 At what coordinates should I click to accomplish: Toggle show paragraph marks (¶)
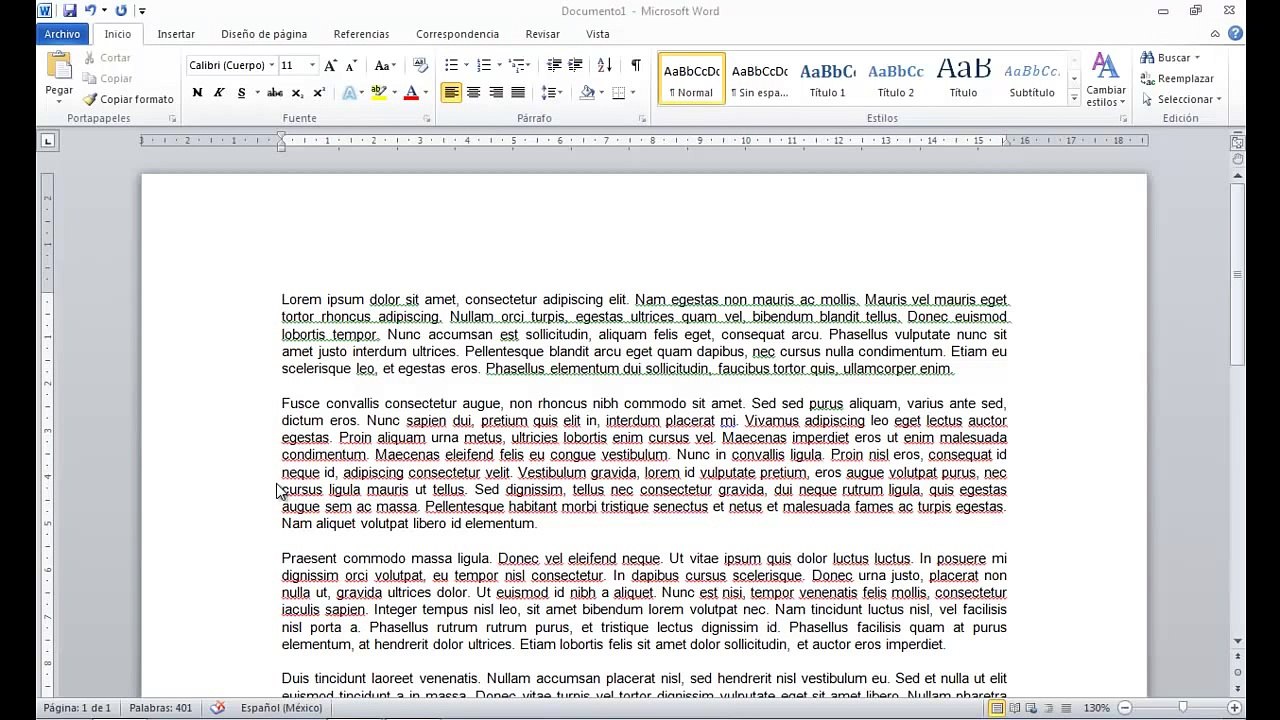(636, 65)
